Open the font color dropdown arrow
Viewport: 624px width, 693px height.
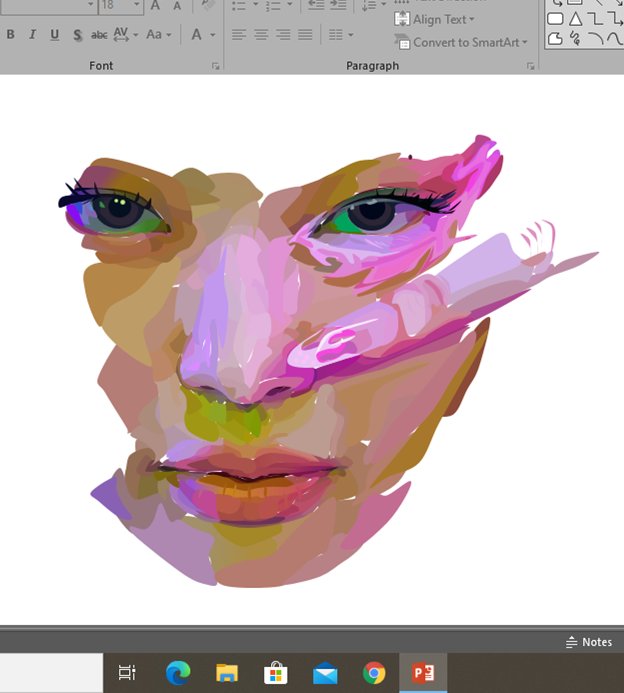213,34
